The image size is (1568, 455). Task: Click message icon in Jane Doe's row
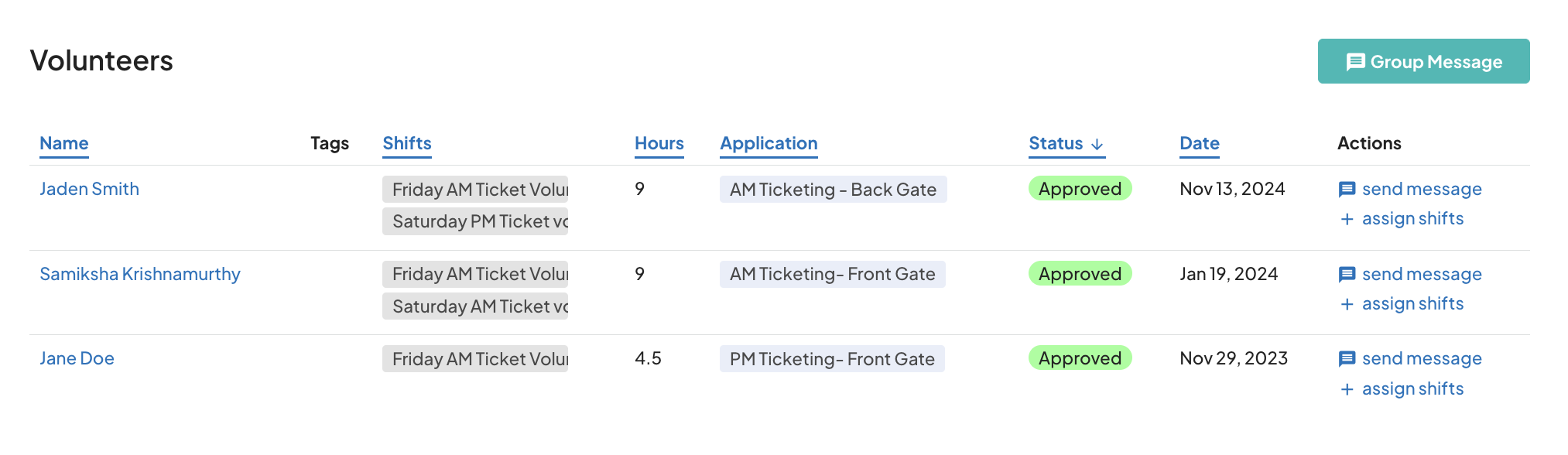point(1347,359)
